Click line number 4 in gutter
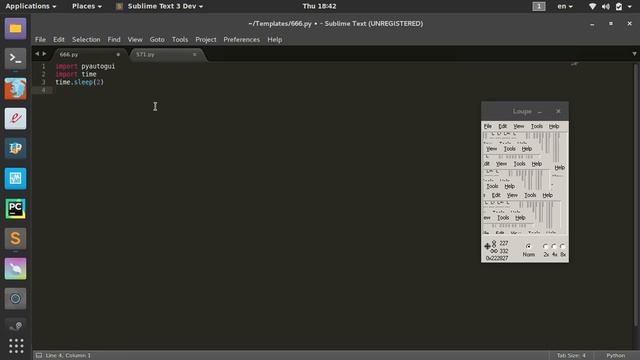This screenshot has height=360, width=640. 44,90
